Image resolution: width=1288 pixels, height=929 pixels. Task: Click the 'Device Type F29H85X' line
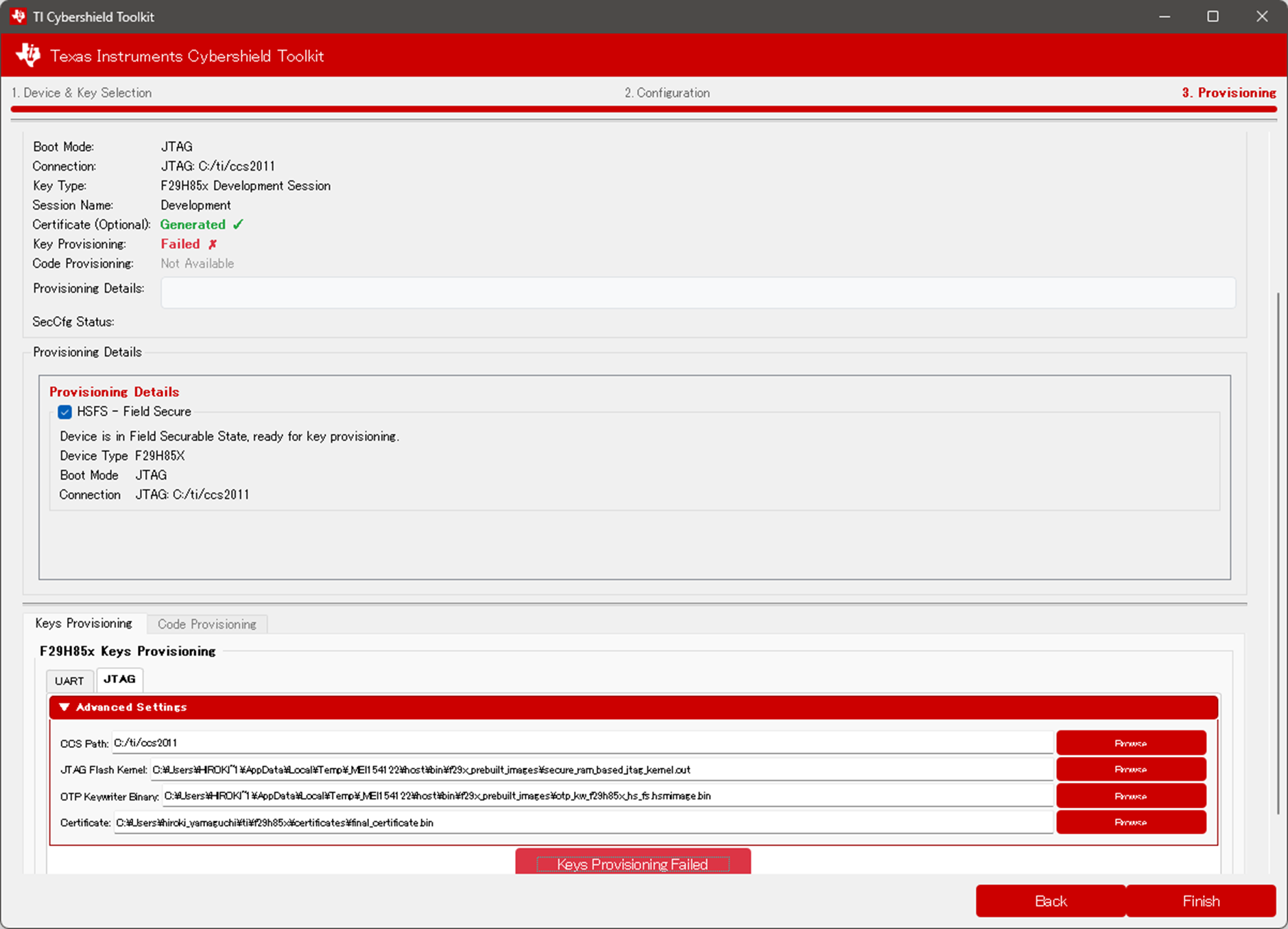pyautogui.click(x=122, y=456)
